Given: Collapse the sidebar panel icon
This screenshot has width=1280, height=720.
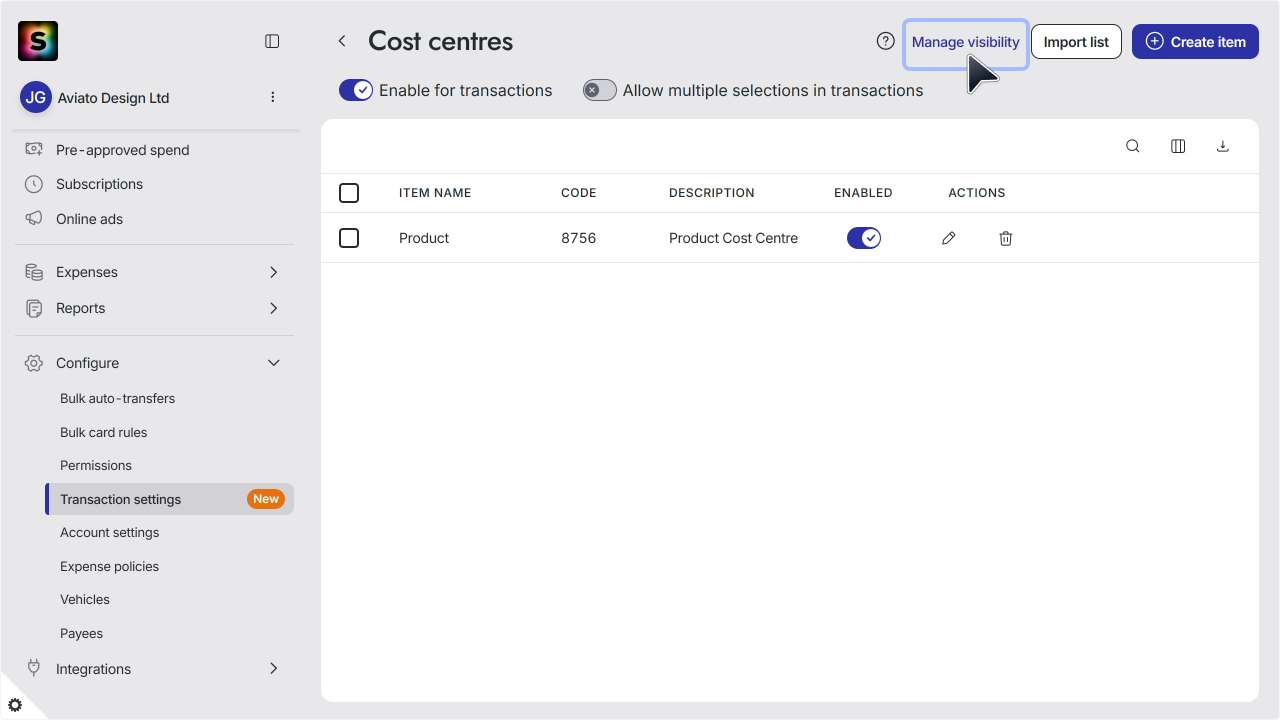Looking at the screenshot, I should click(272, 41).
